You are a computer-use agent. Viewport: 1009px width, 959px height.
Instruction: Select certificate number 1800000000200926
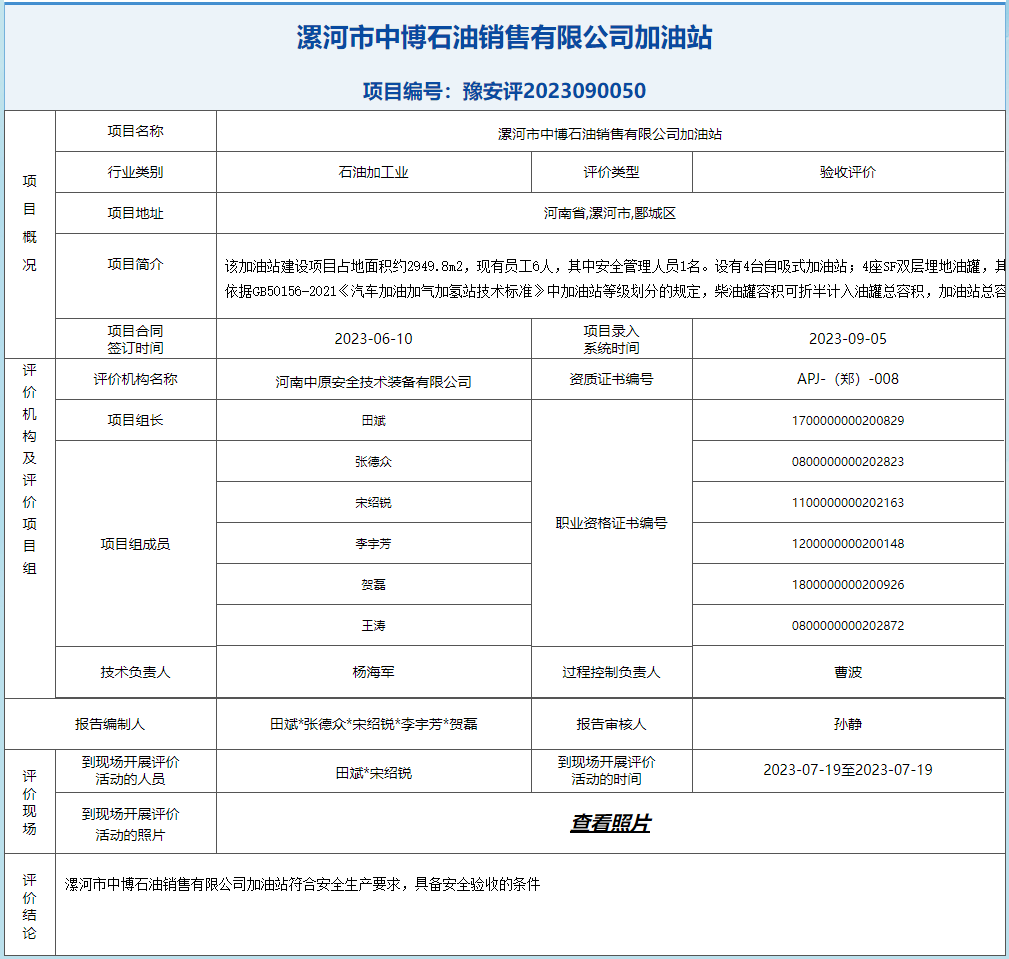pos(847,584)
